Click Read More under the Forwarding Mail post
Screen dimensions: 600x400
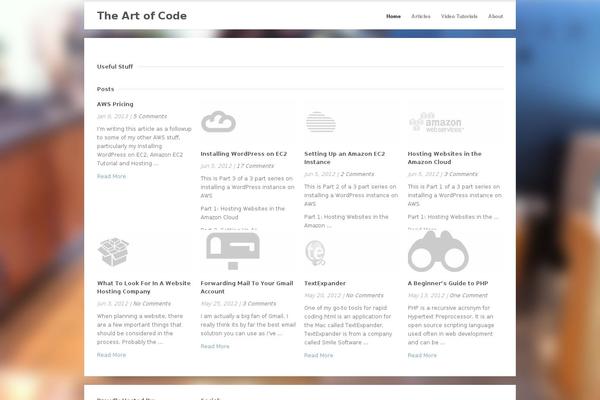pyautogui.click(x=215, y=346)
